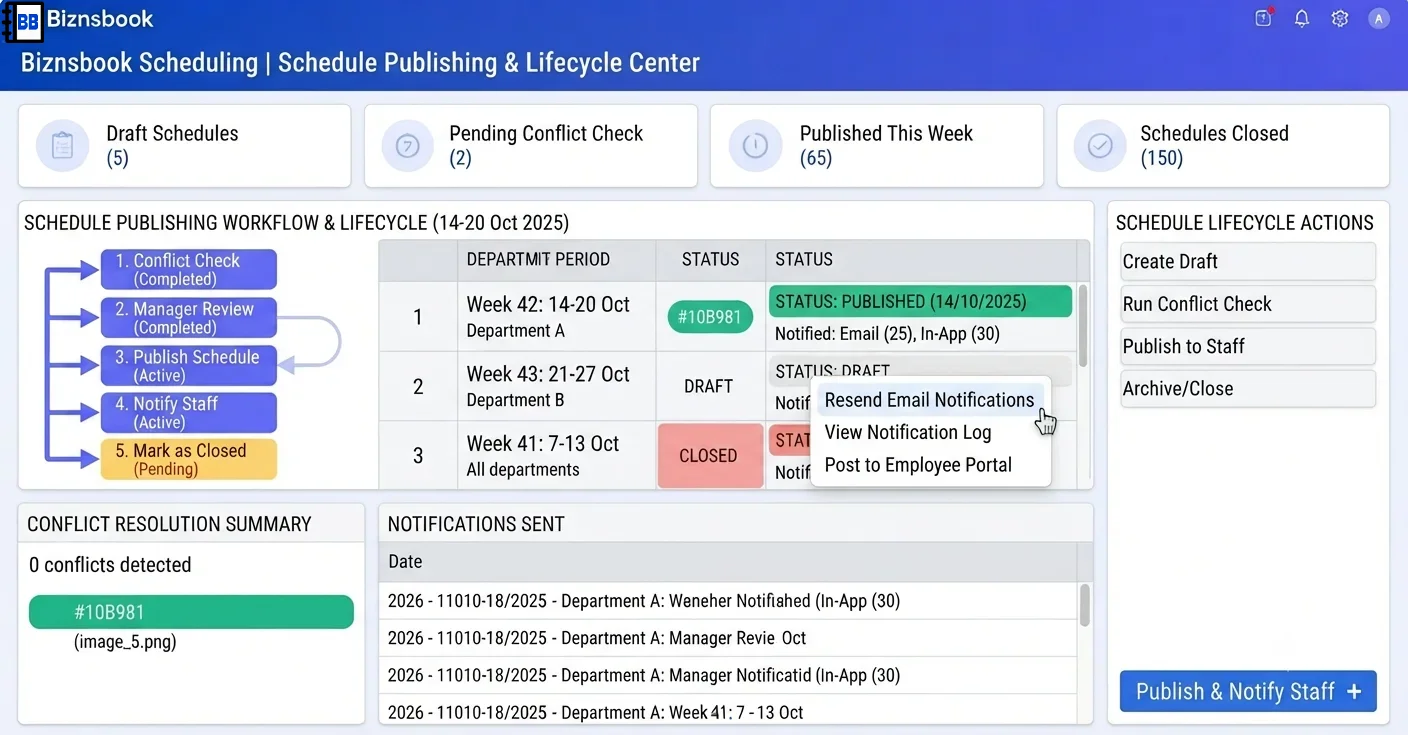Select workflow step 4. Notify Staff
The image size is (1408, 735).
[188, 413]
